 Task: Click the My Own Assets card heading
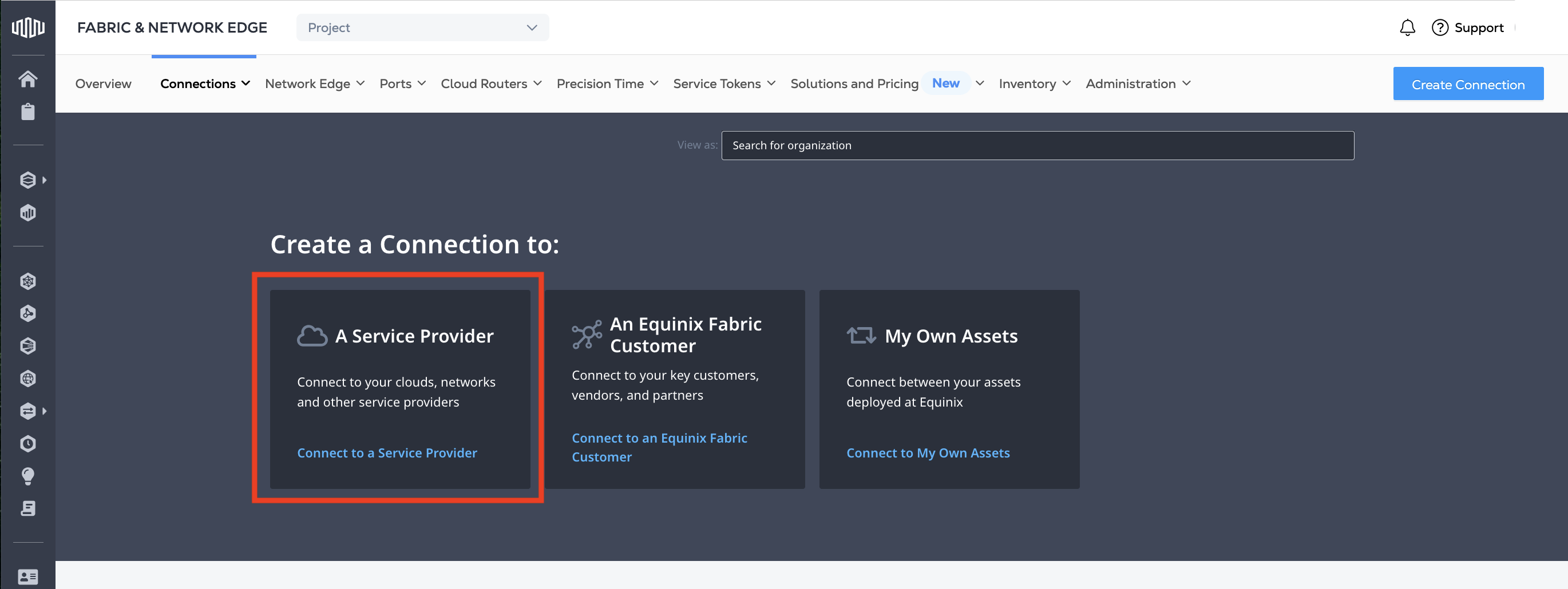(x=951, y=336)
